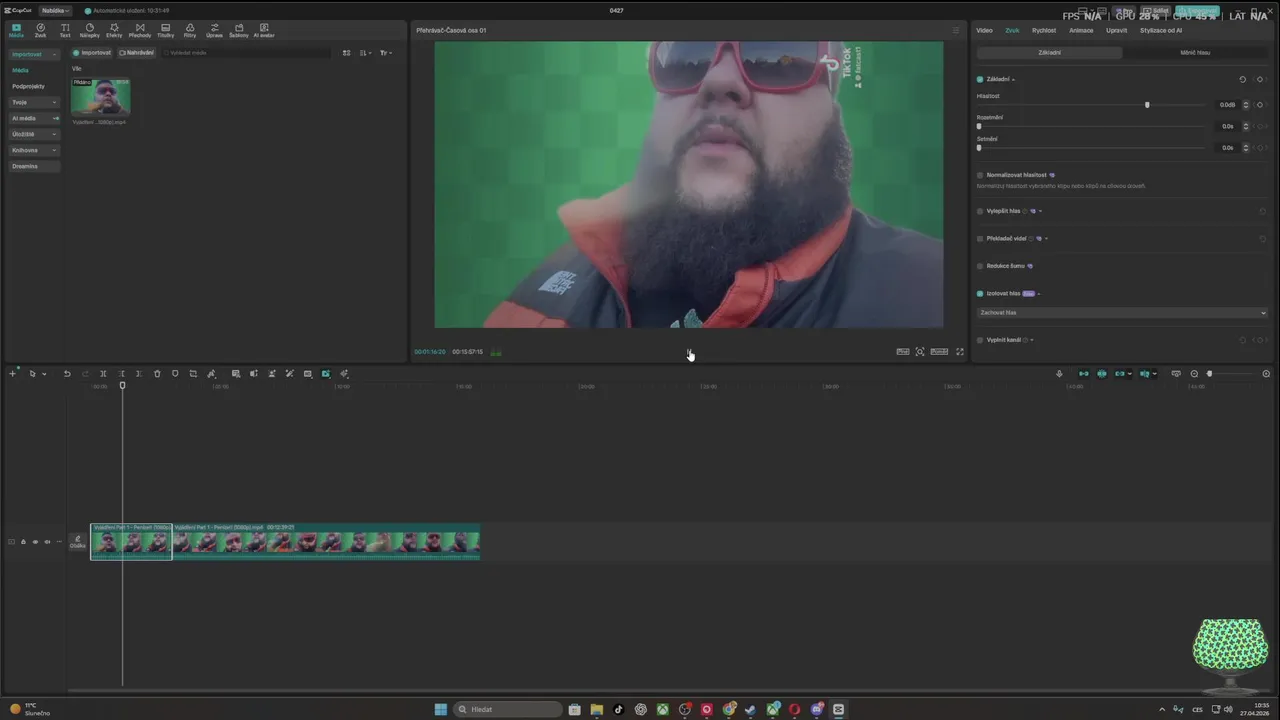Open the Zvuk audio library icon
The height and width of the screenshot is (720, 1280).
pos(40,30)
